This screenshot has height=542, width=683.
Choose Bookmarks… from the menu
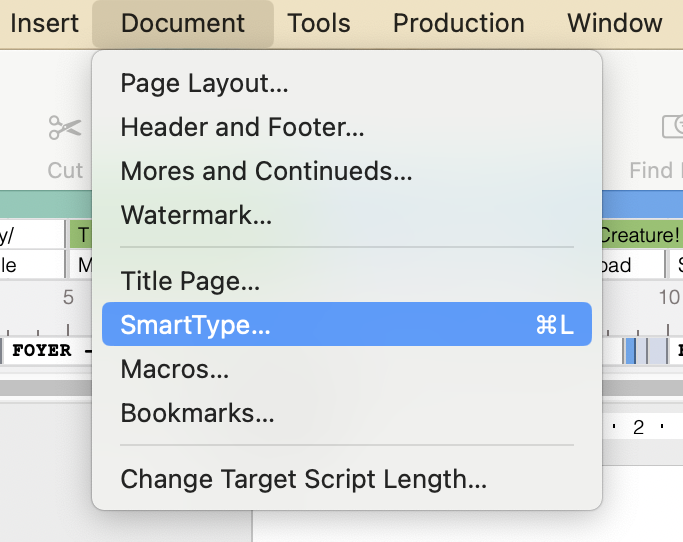pyautogui.click(x=197, y=413)
